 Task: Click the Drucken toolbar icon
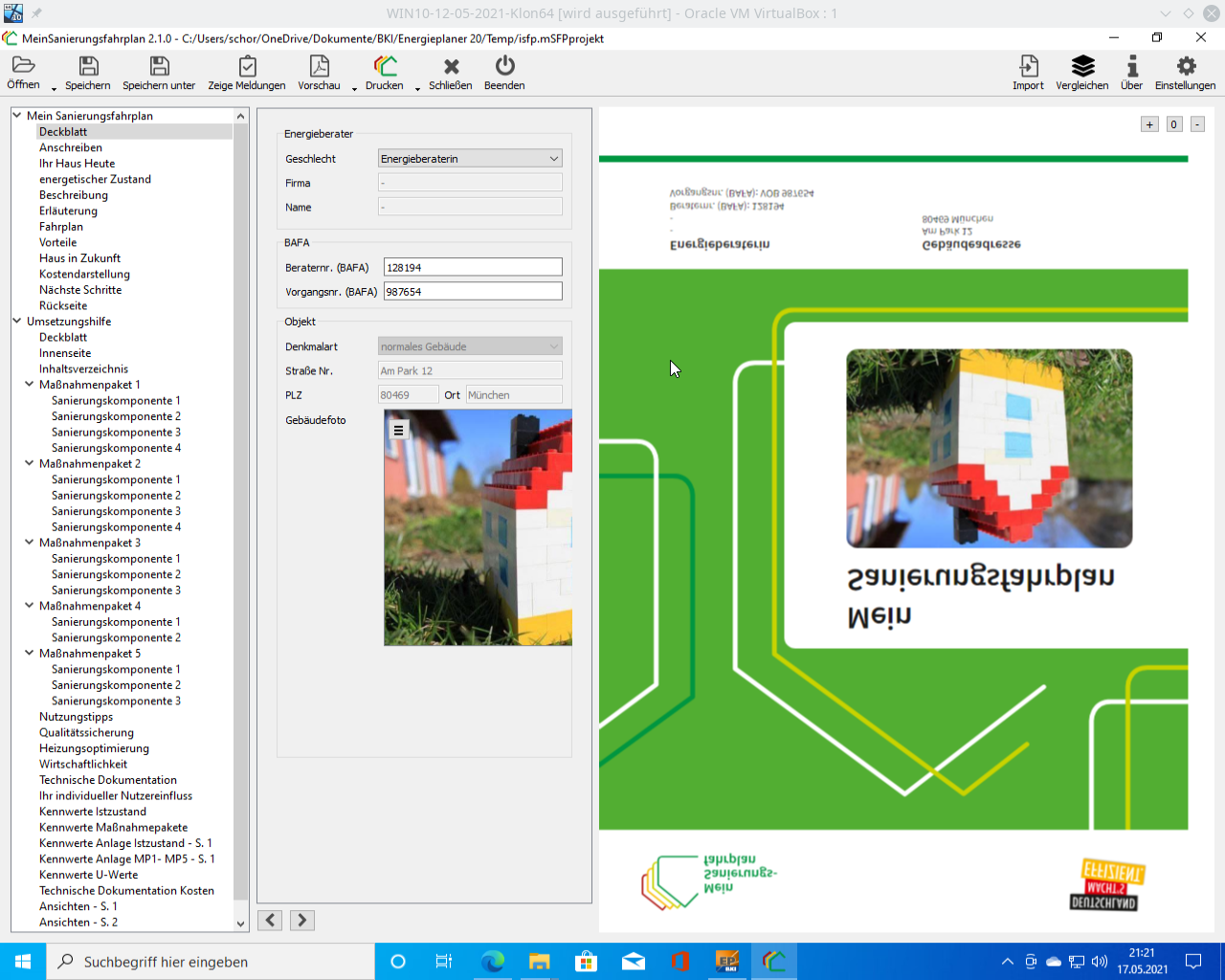385,66
